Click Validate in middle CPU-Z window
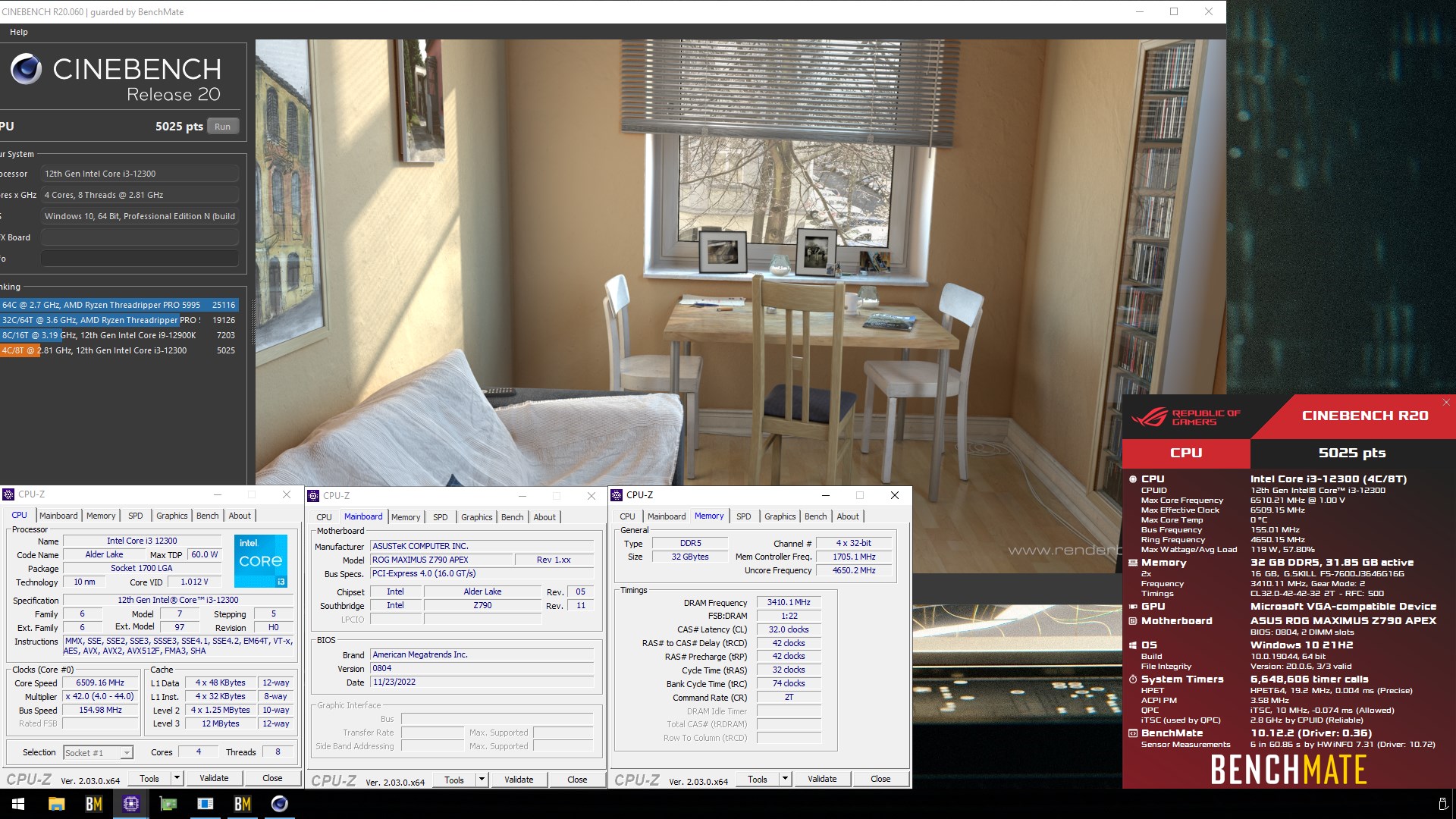Screen dimensions: 1456x819 pyautogui.click(x=519, y=780)
